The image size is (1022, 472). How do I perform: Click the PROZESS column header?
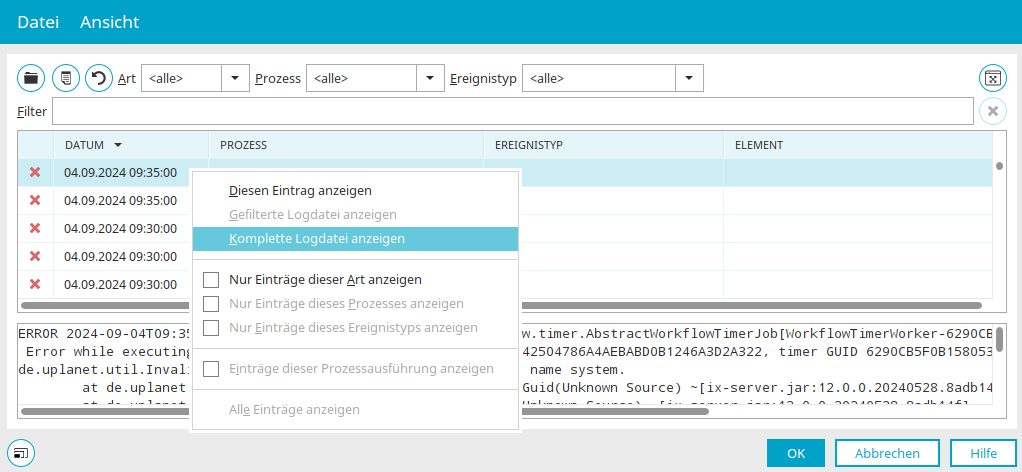[x=346, y=145]
